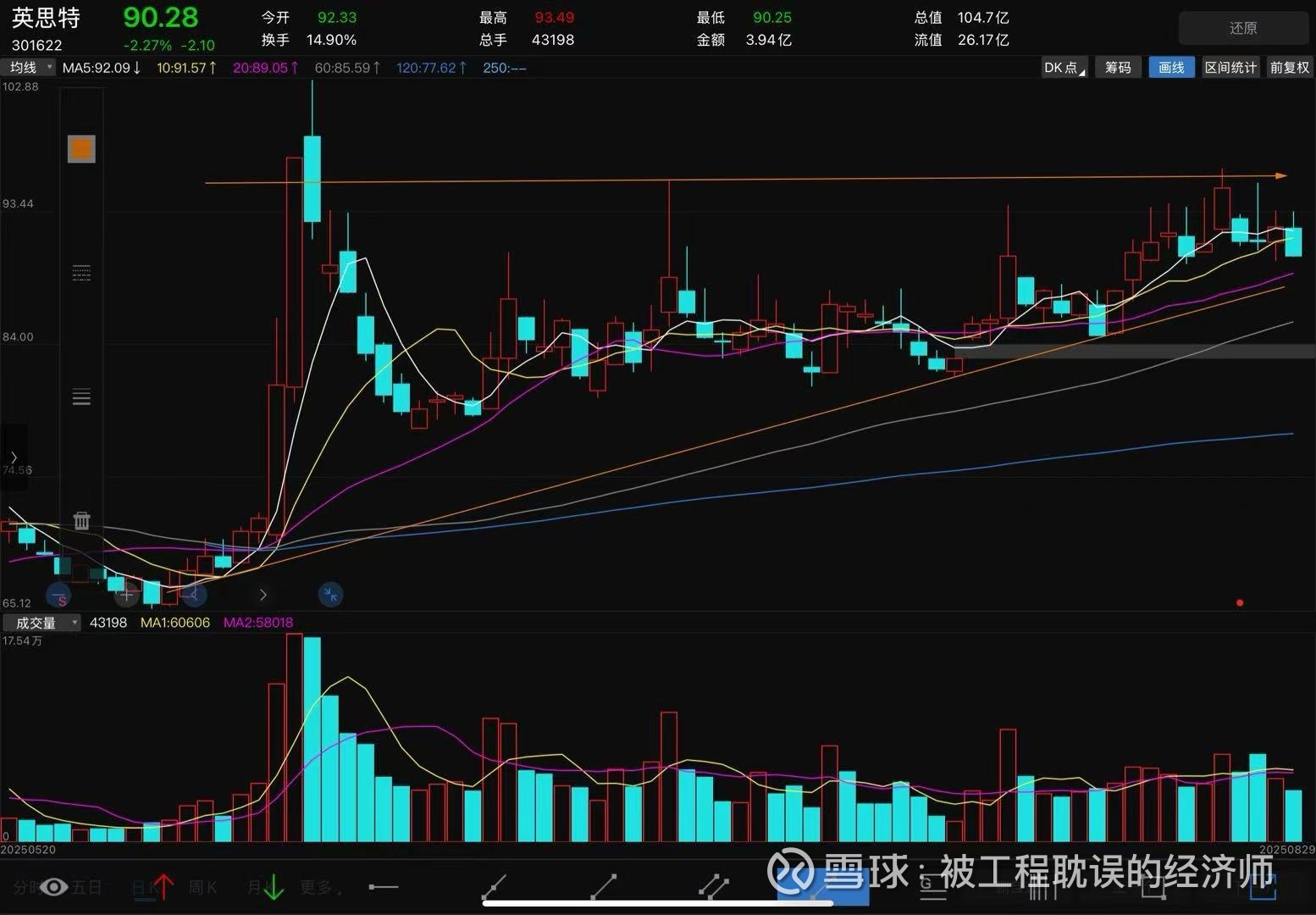The height and width of the screenshot is (915, 1316).
Task: Tap the round shrink arrows icon
Action: tap(330, 595)
